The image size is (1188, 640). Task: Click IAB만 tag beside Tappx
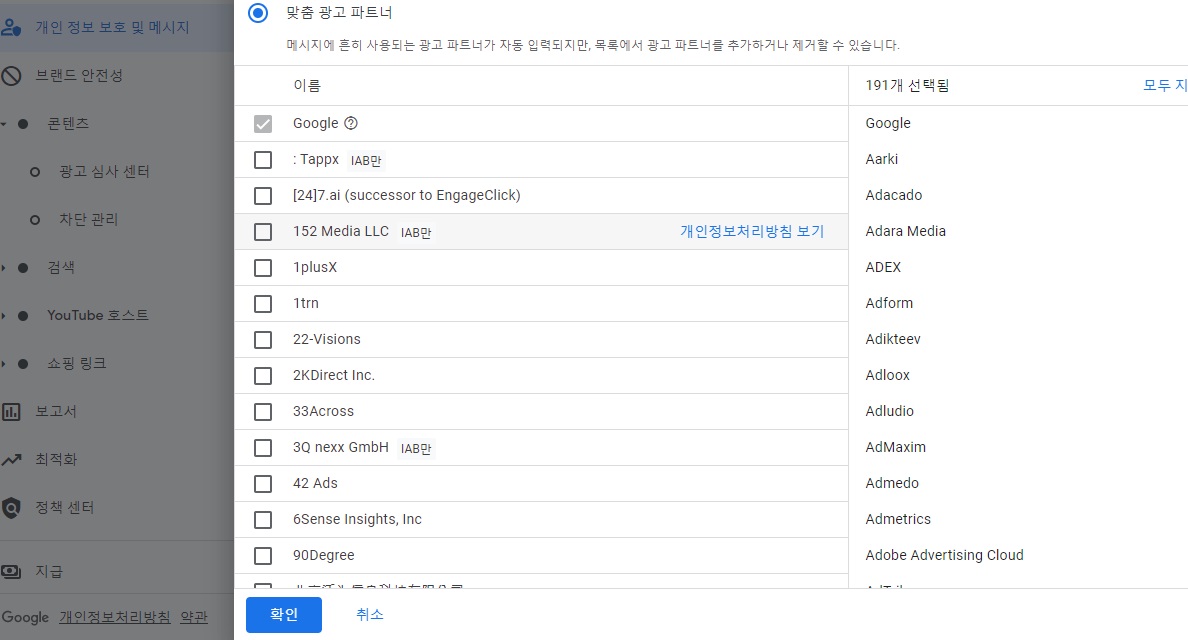click(366, 161)
